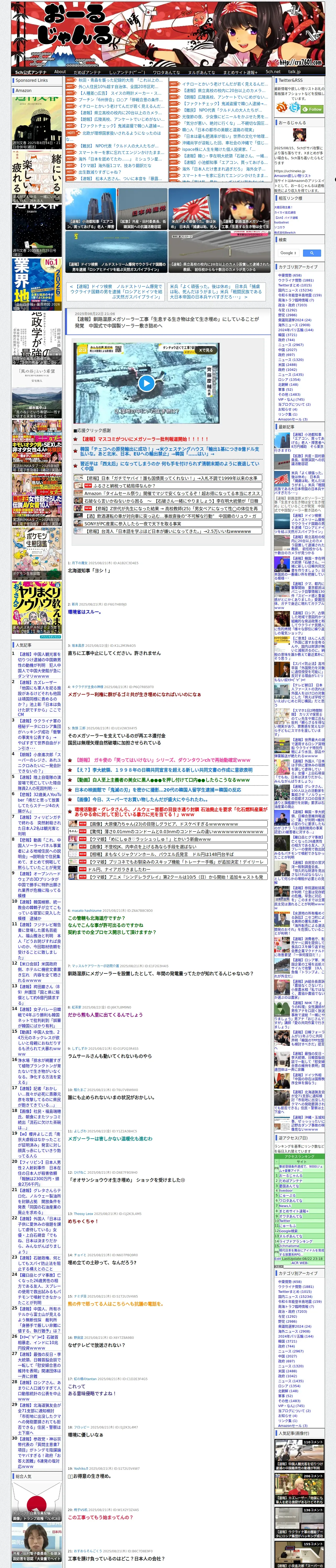This screenshot has height=1568, width=336.
Task: Open the 206コメント popular article thumbnail
Action: point(299,1489)
